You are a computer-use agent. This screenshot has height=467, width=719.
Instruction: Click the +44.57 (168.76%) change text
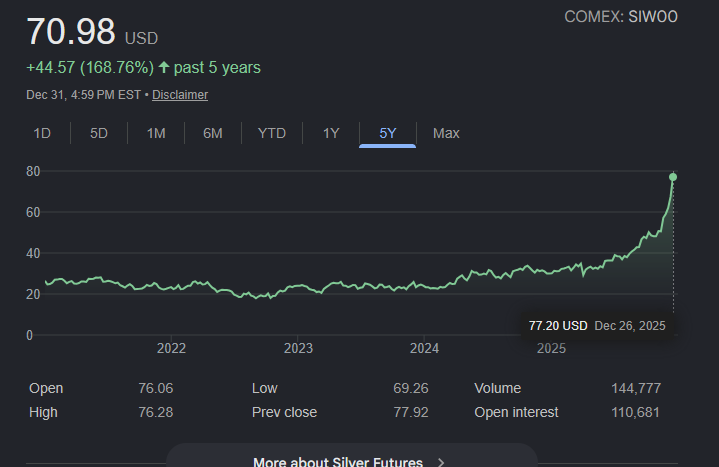pyautogui.click(x=90, y=67)
